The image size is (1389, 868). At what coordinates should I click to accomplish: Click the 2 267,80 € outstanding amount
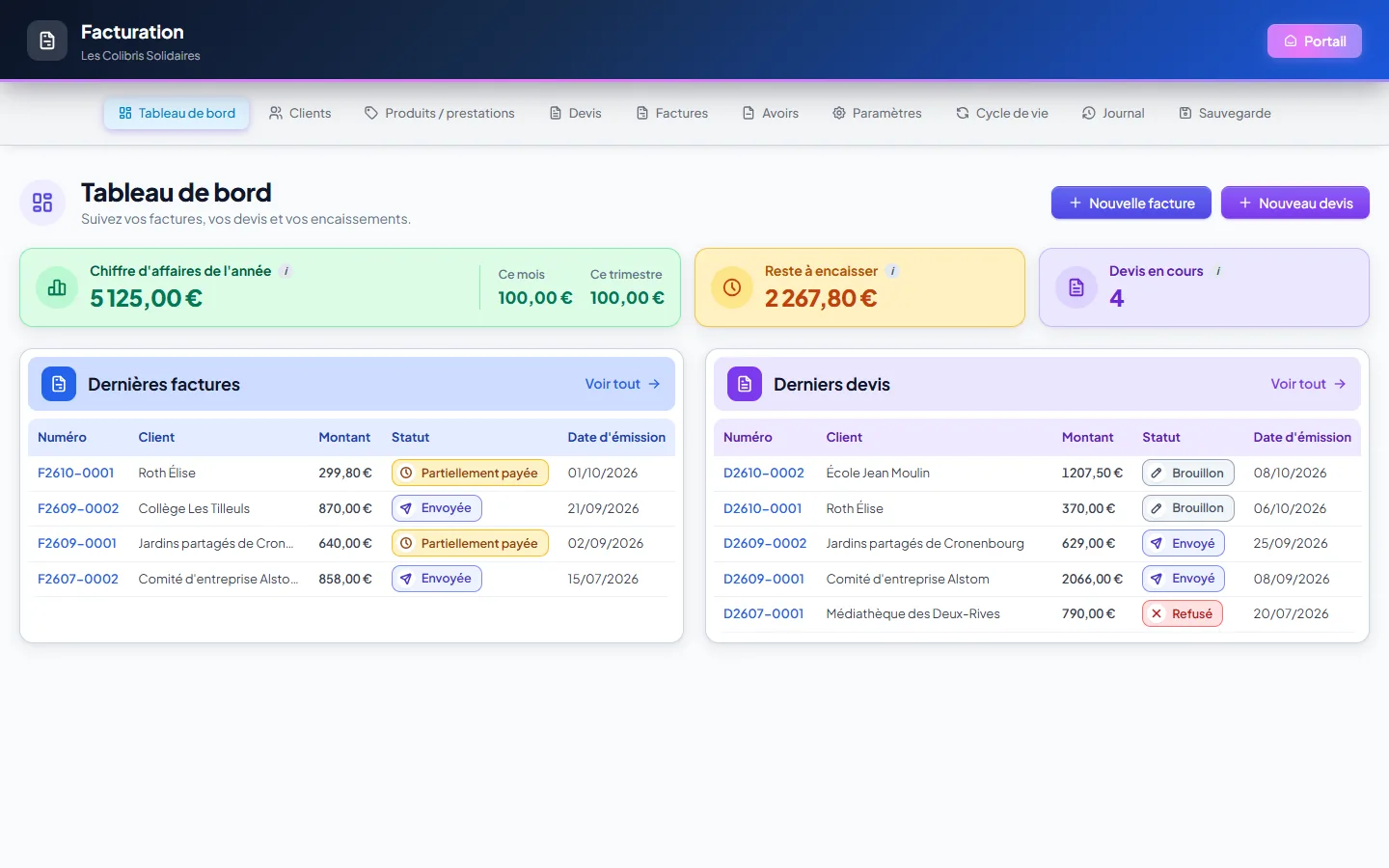(821, 298)
